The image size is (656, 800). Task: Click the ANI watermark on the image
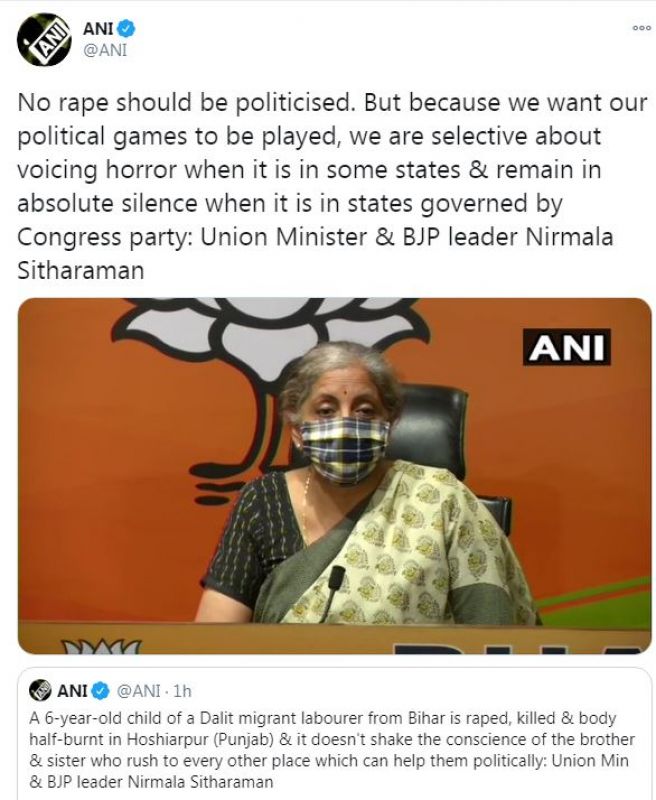pos(567,347)
